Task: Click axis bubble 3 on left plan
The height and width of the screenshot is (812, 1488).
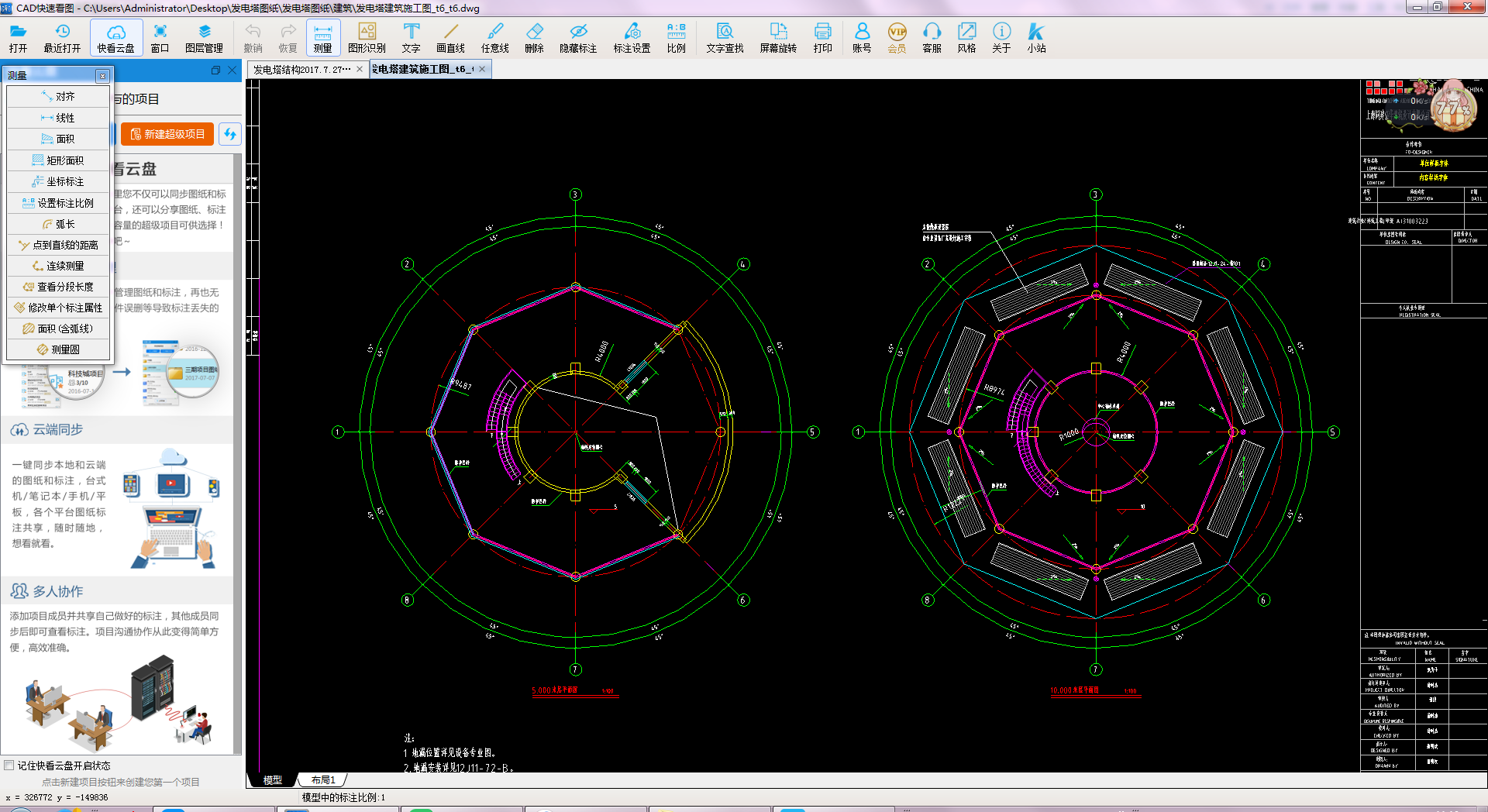Action: click(576, 194)
